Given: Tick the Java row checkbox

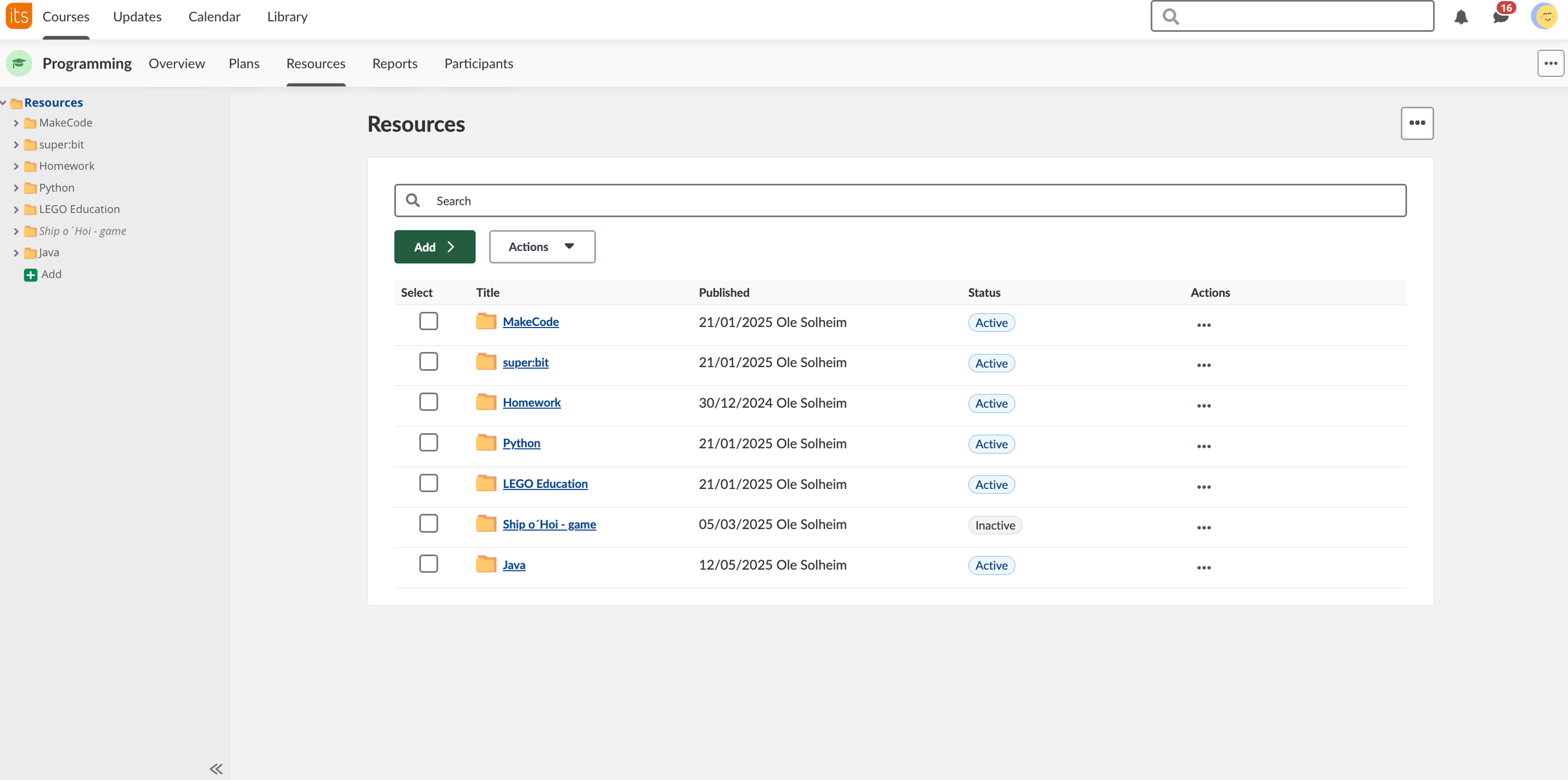Looking at the screenshot, I should tap(429, 563).
